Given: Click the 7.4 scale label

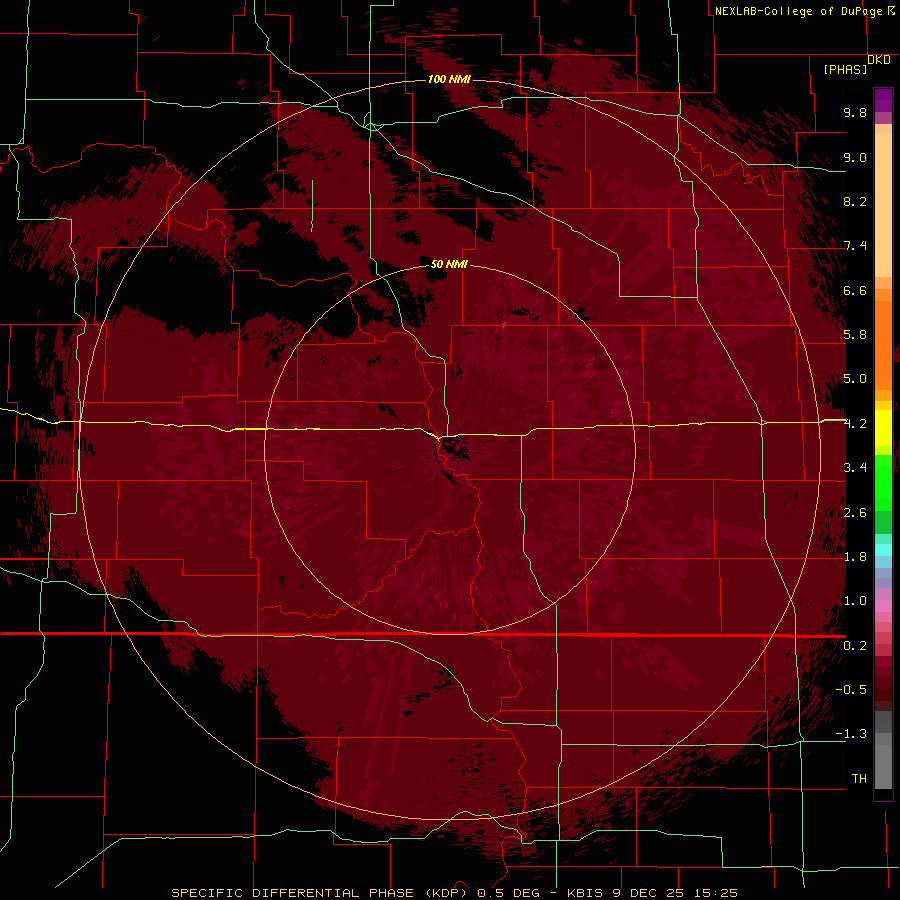Looking at the screenshot, I should pos(855,246).
